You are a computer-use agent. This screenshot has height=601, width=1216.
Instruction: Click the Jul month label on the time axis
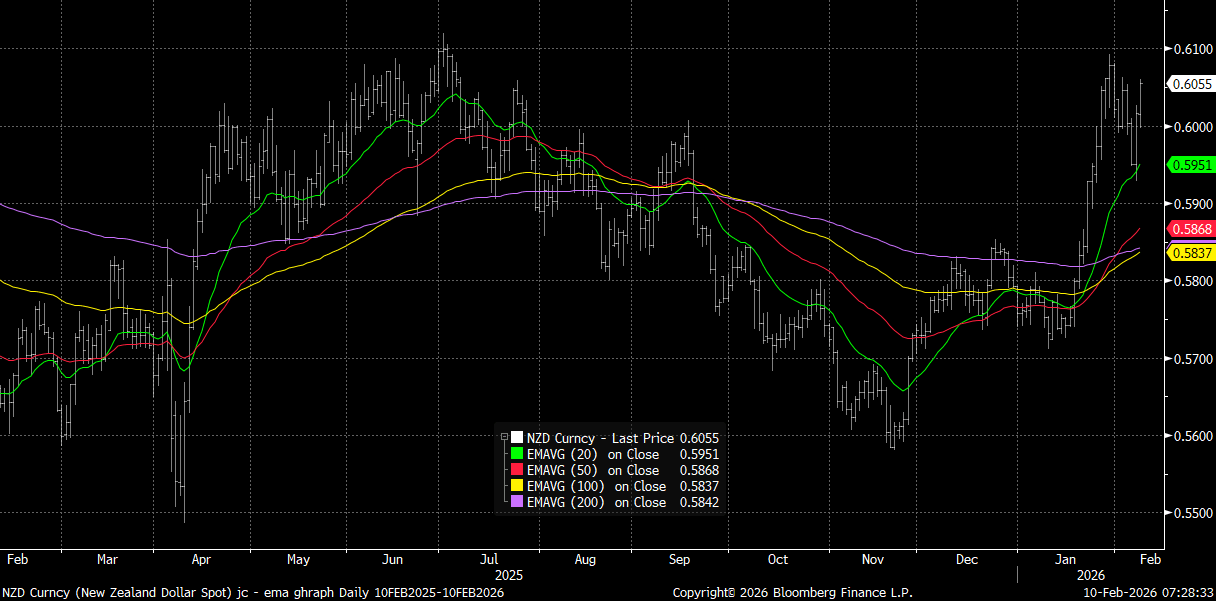489,560
